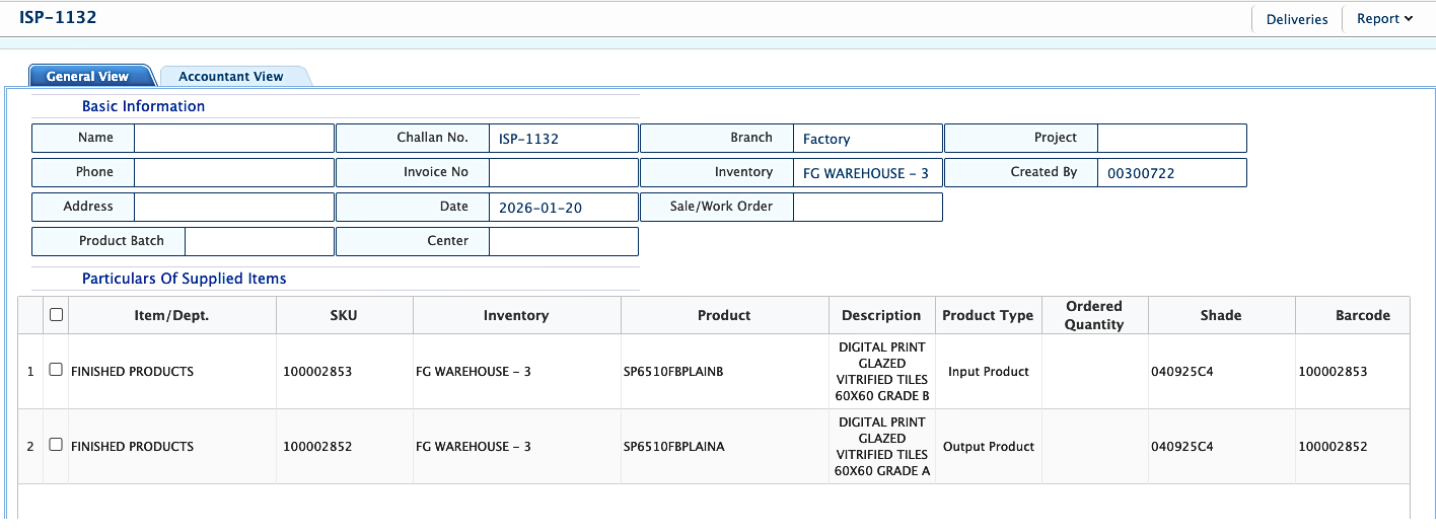Click the Shade column header
Viewport: 1436px width, 532px height.
tap(1220, 315)
